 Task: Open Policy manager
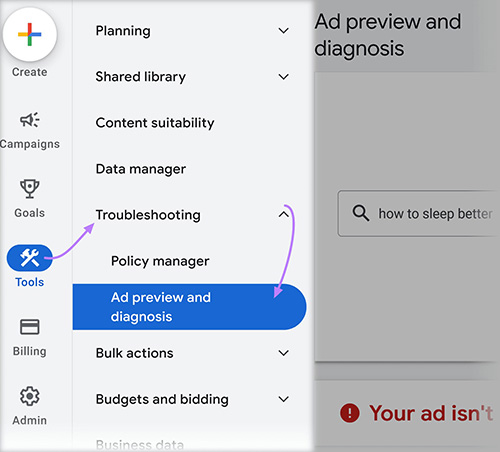pyautogui.click(x=160, y=261)
